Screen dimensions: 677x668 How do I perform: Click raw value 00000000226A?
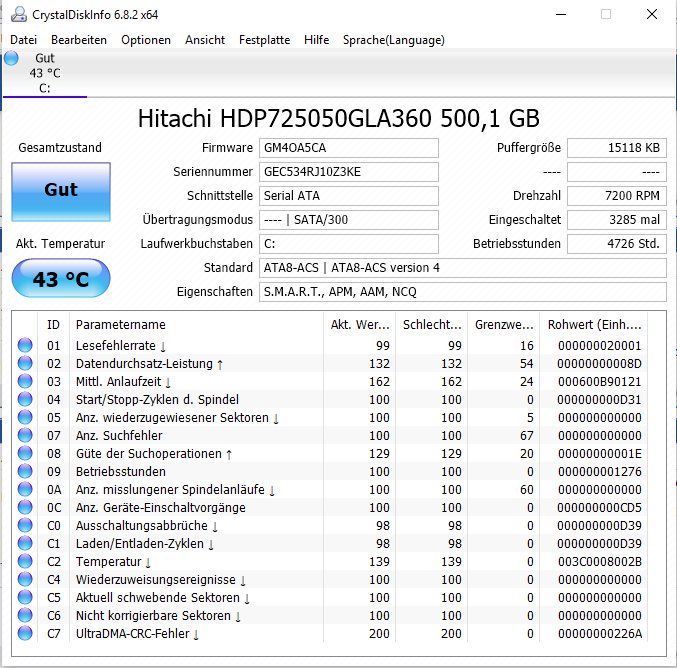[x=600, y=633]
